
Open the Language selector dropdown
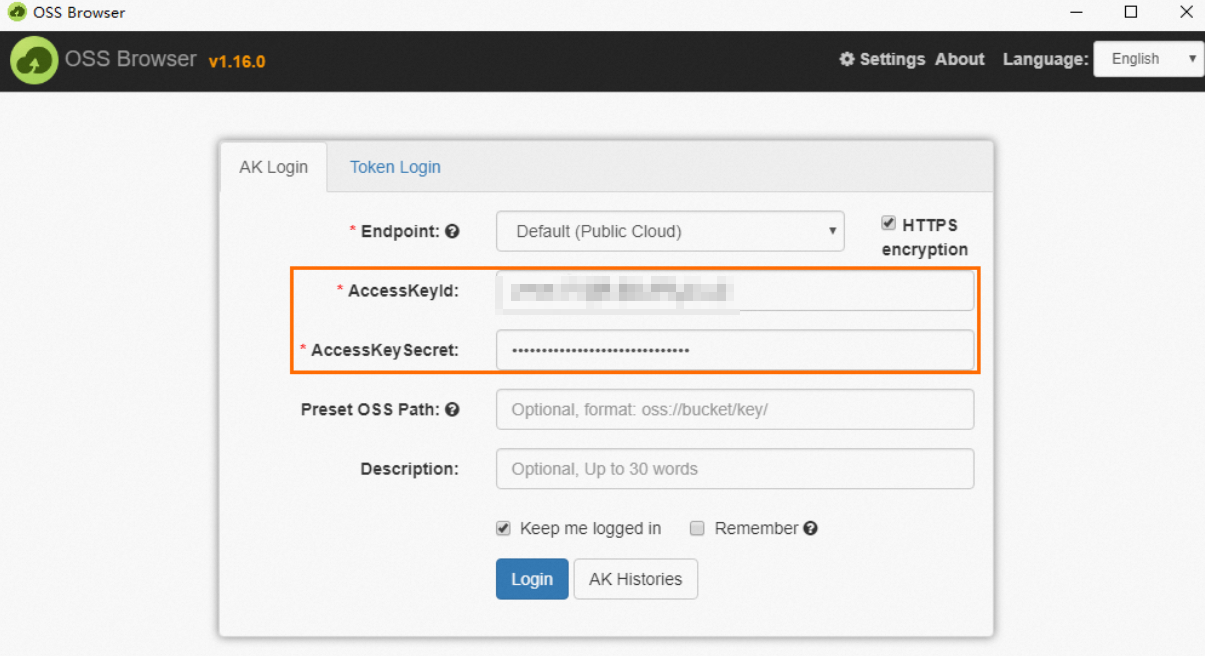coord(1148,59)
